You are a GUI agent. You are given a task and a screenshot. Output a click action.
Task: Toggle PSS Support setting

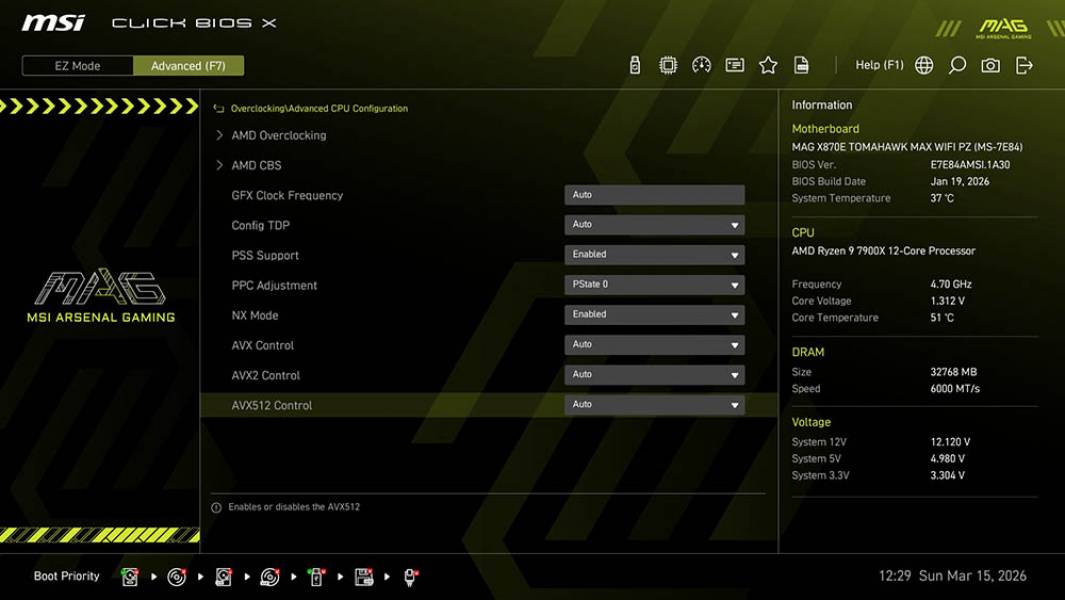click(x=654, y=254)
